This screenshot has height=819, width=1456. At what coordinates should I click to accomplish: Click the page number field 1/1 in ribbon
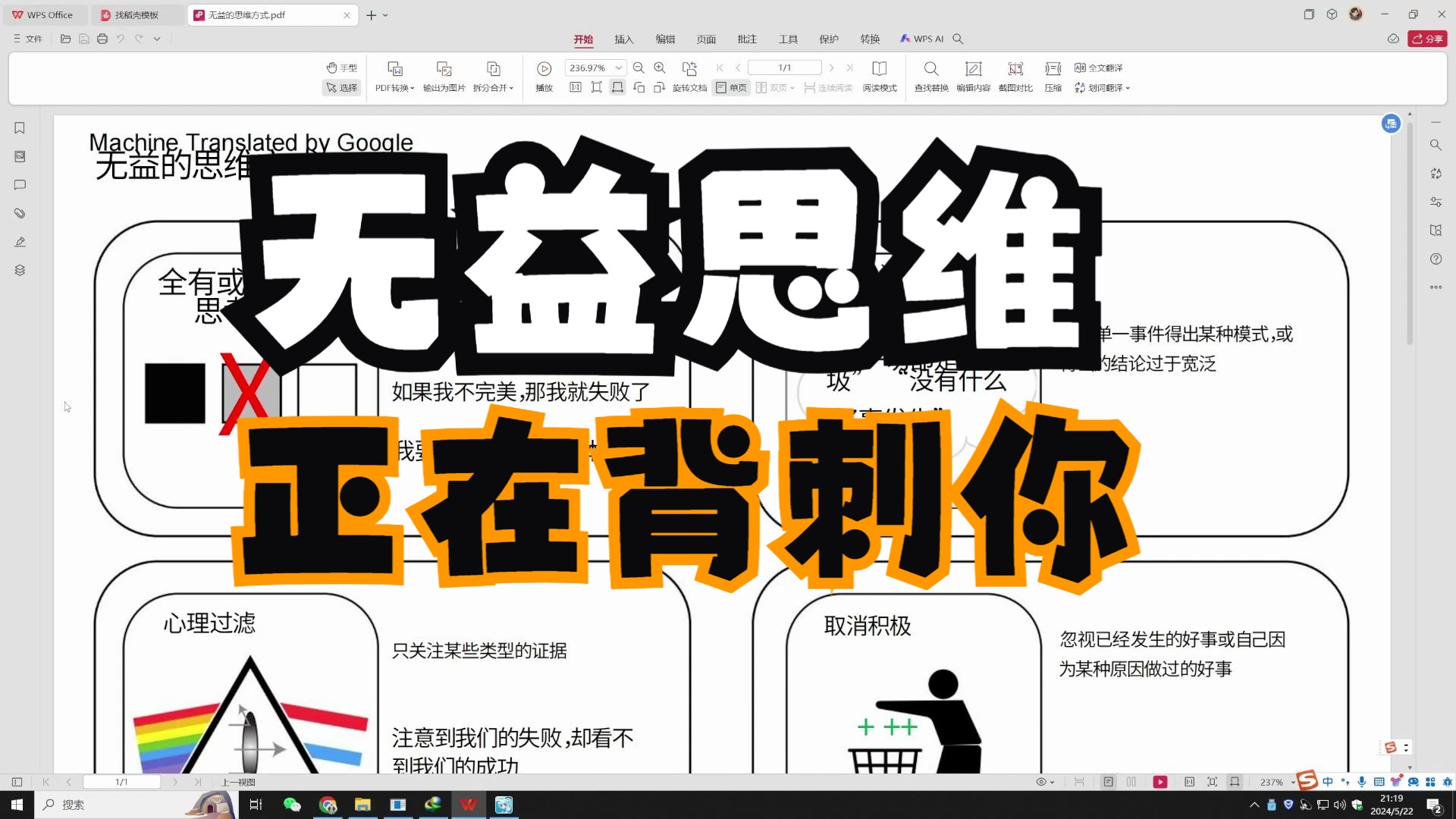pyautogui.click(x=785, y=67)
